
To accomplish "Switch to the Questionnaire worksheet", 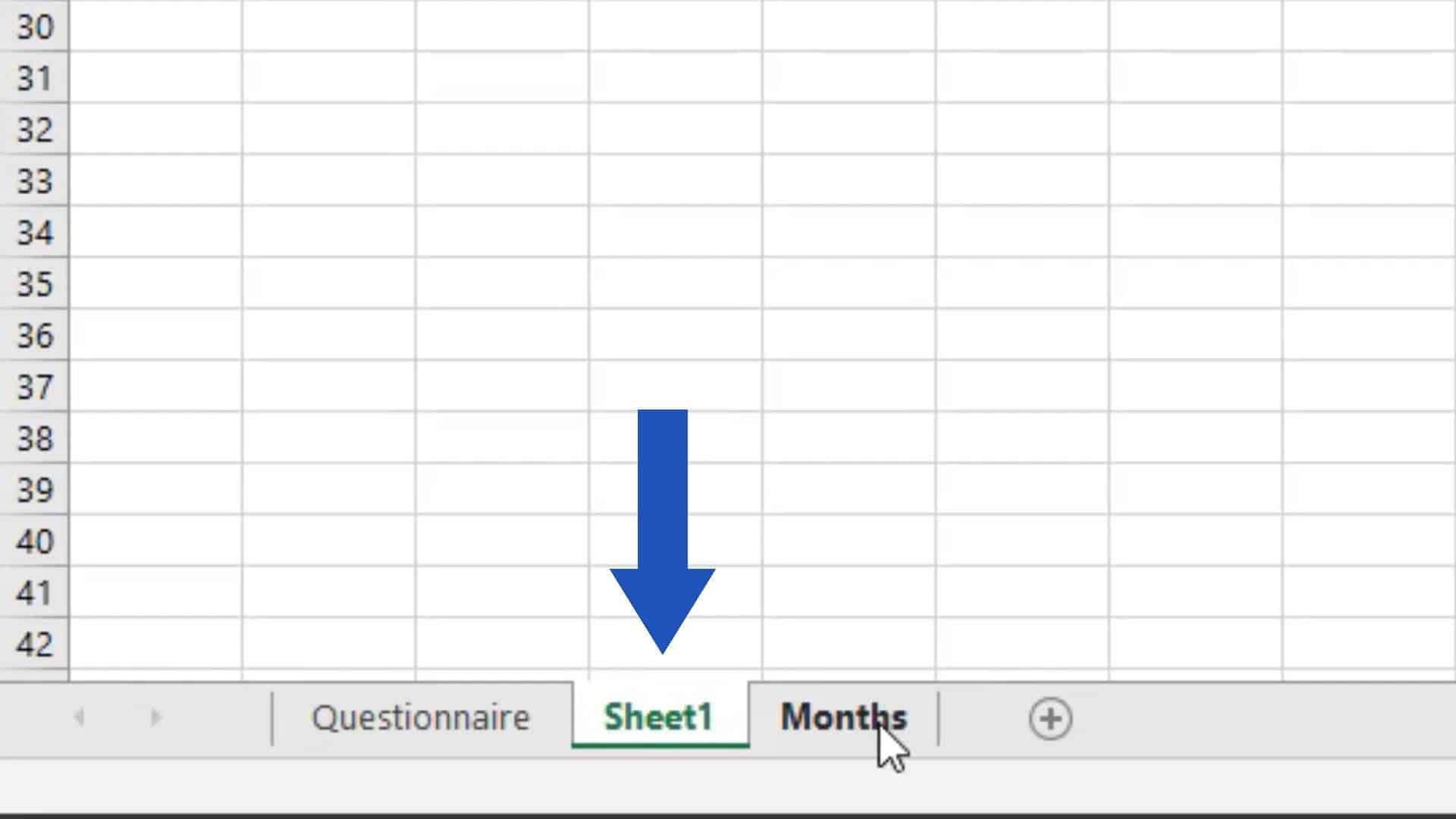I will [x=422, y=717].
